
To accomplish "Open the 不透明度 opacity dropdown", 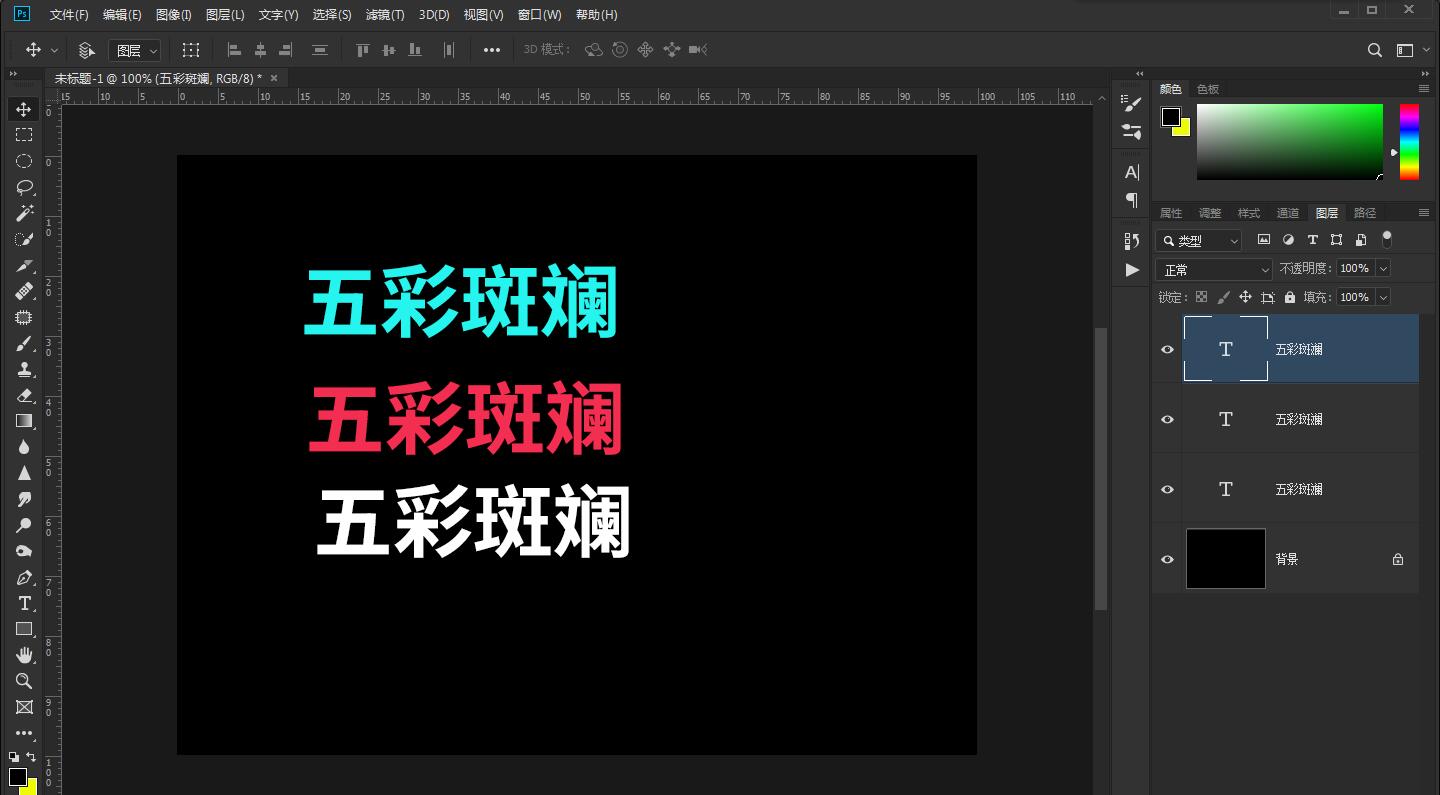I will (x=1385, y=268).
